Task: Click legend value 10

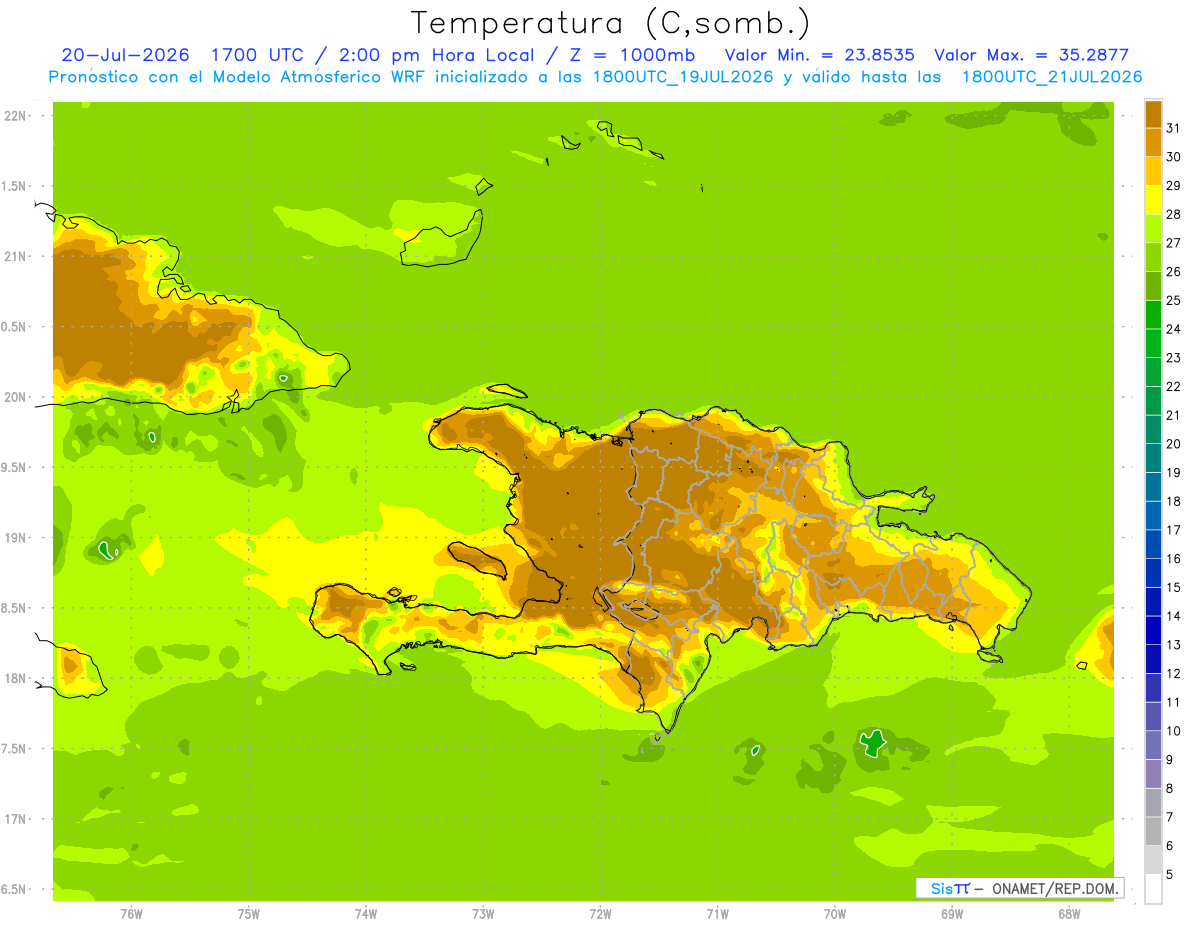Action: coord(1174,731)
